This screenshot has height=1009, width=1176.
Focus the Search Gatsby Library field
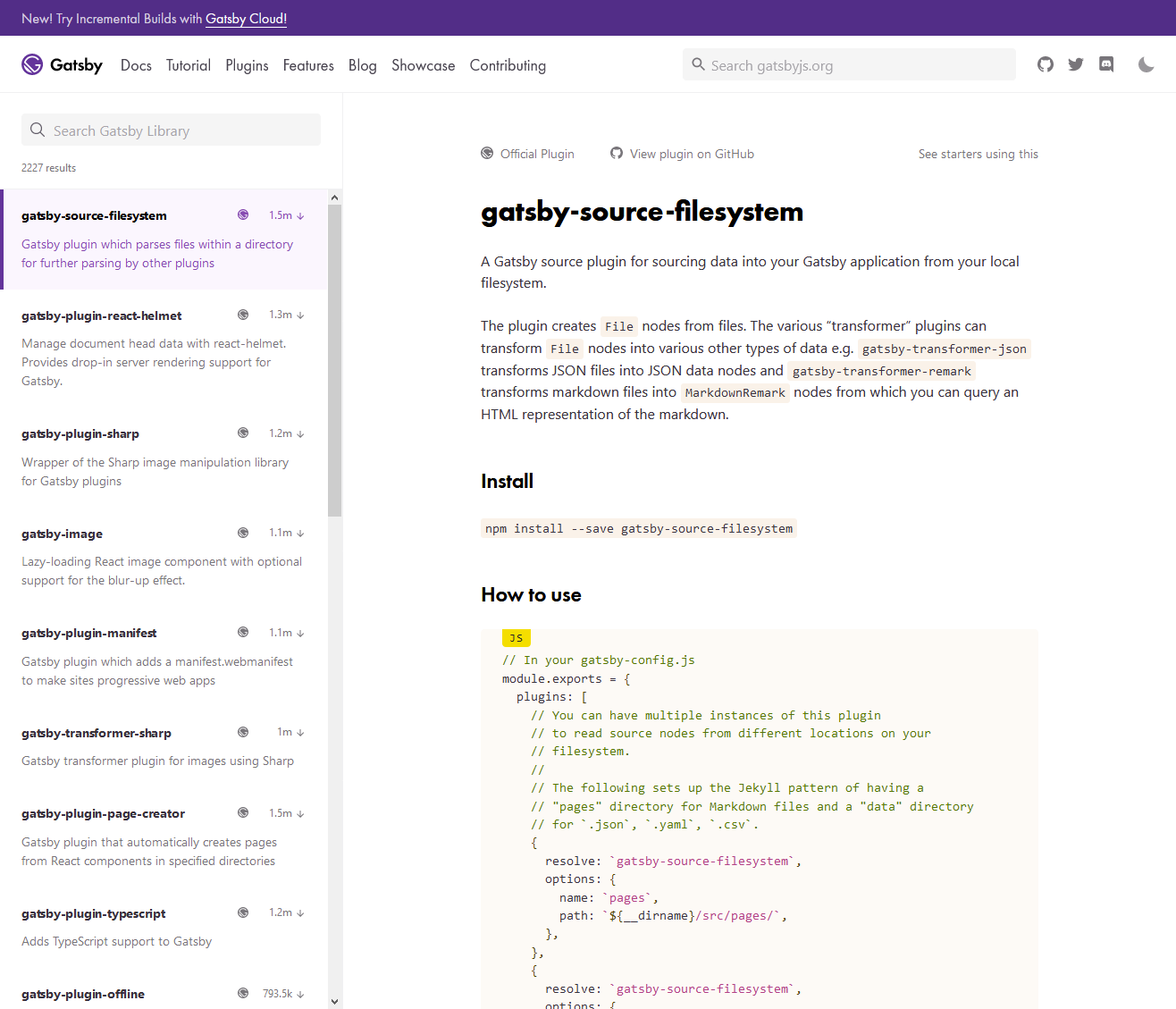(171, 130)
